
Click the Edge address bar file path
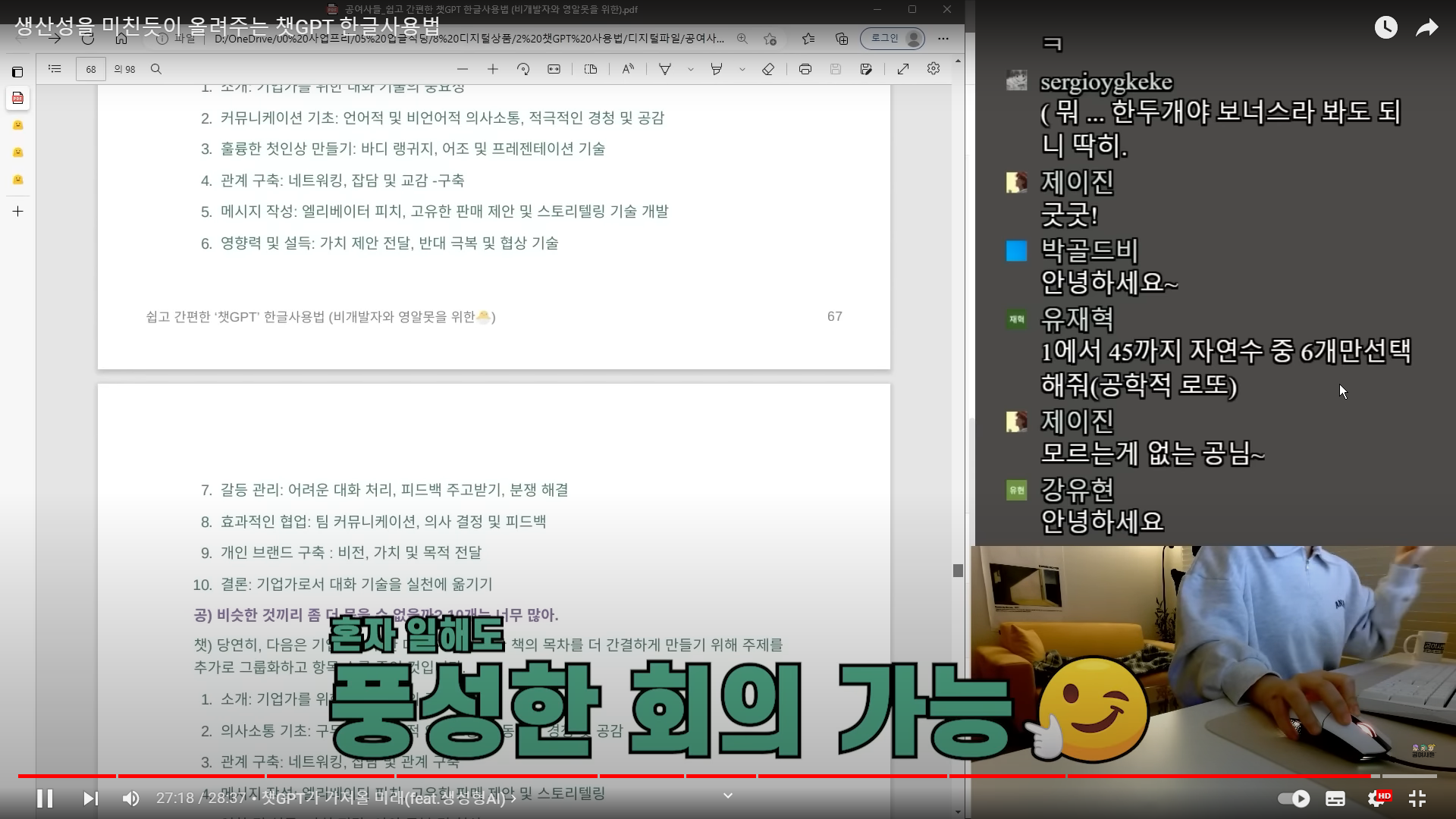coord(469,39)
